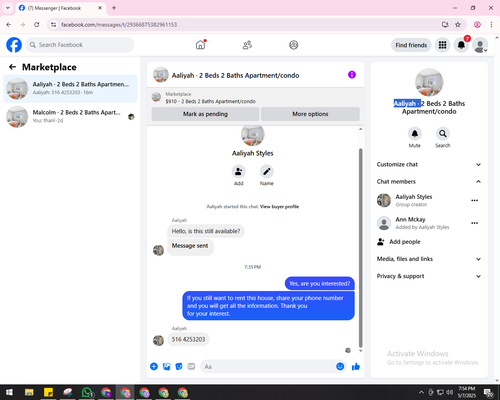This screenshot has width=500, height=400.
Task: Open WhatsApp from the taskbar
Action: 87,392
